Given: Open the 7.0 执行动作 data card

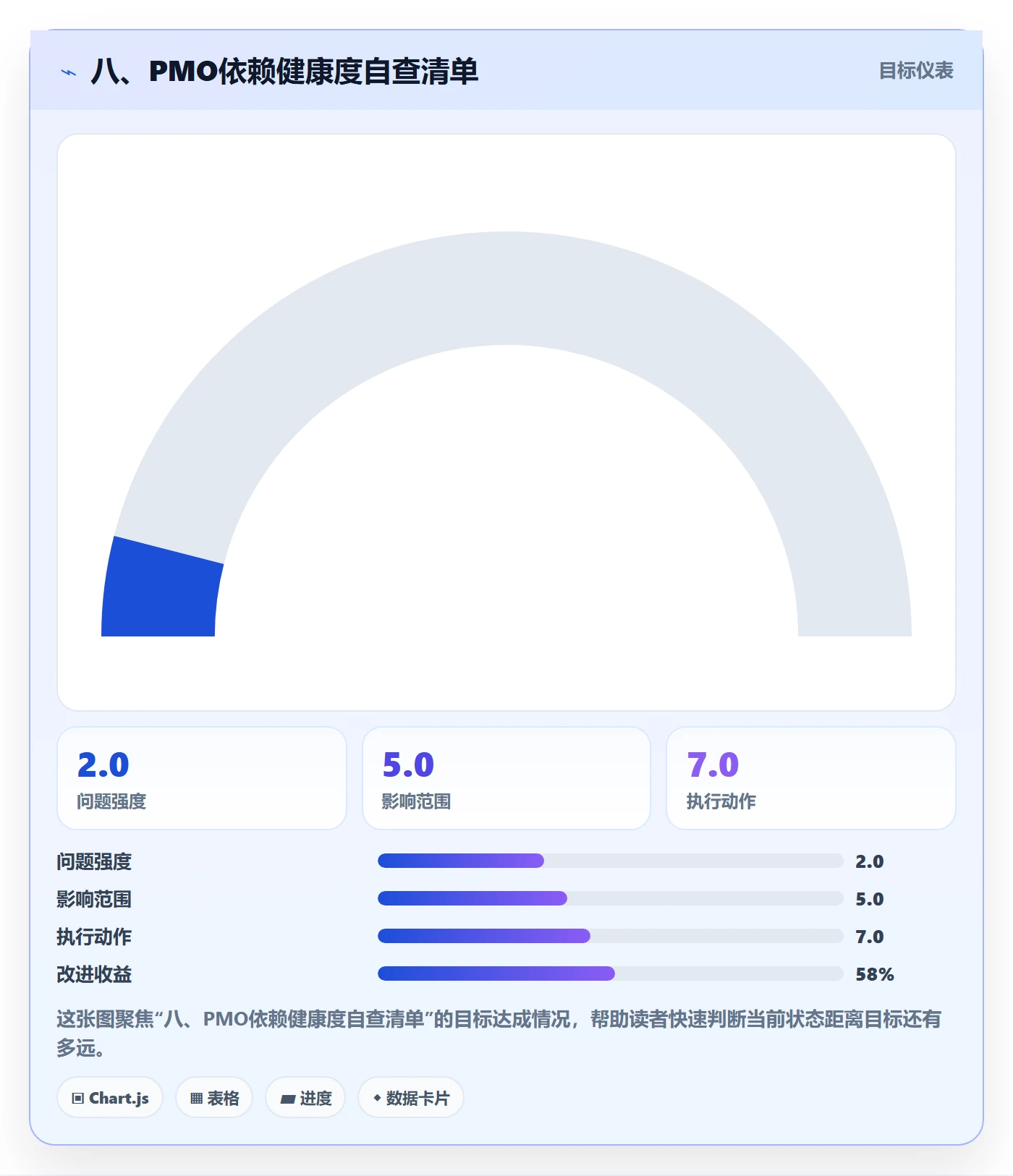Looking at the screenshot, I should point(811,778).
